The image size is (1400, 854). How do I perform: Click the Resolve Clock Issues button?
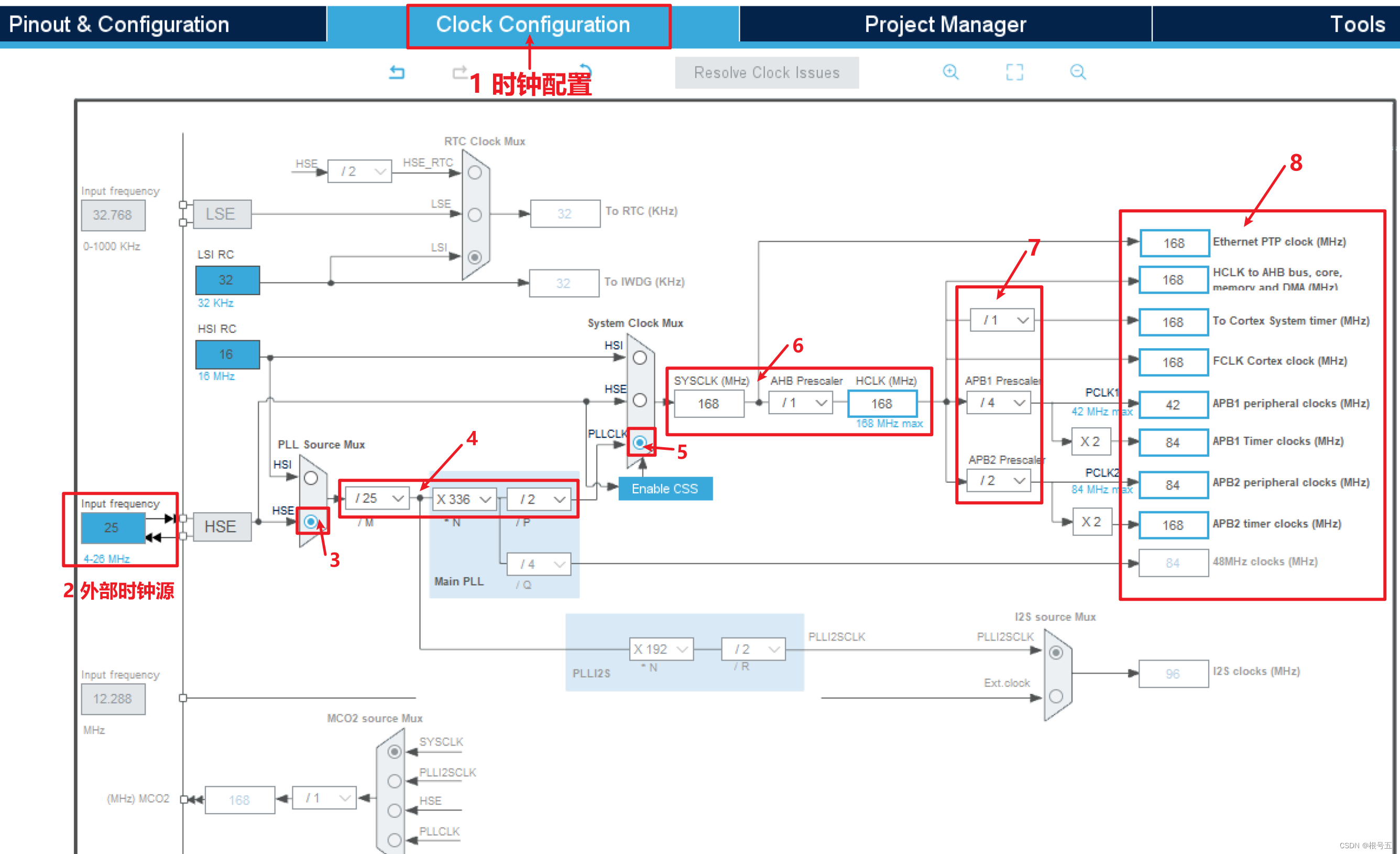pos(767,73)
